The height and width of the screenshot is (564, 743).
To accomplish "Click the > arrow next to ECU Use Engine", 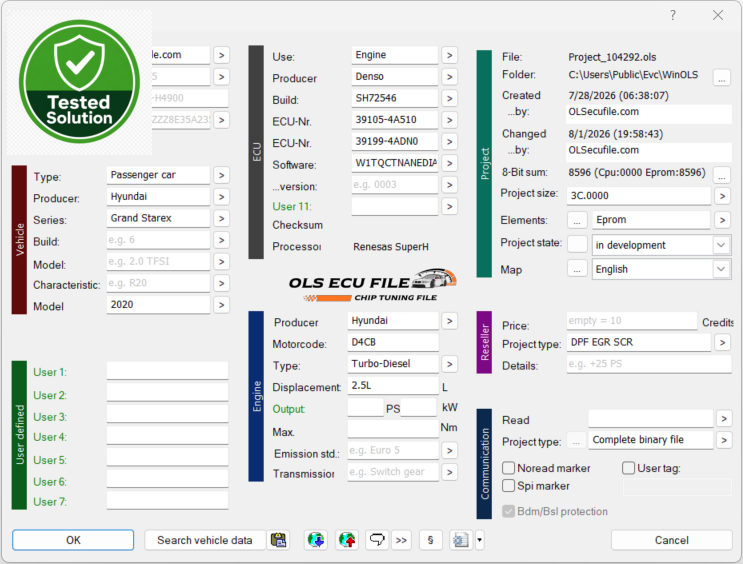I will (x=449, y=55).
